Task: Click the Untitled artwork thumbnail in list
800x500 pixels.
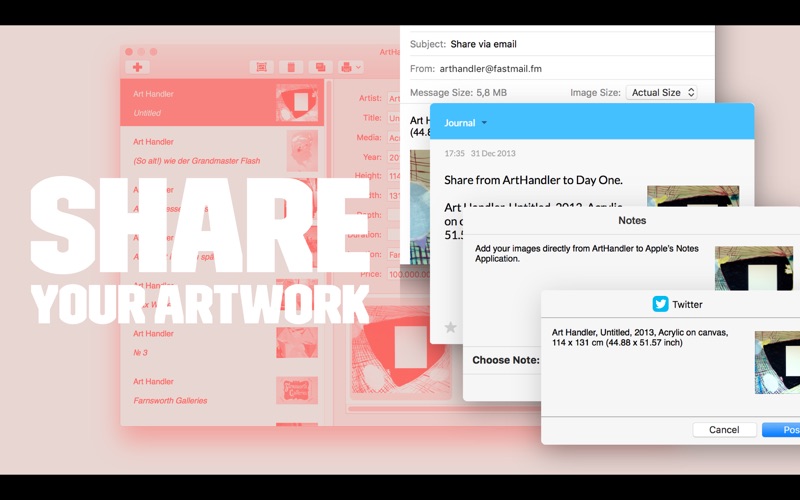Action: coord(297,103)
